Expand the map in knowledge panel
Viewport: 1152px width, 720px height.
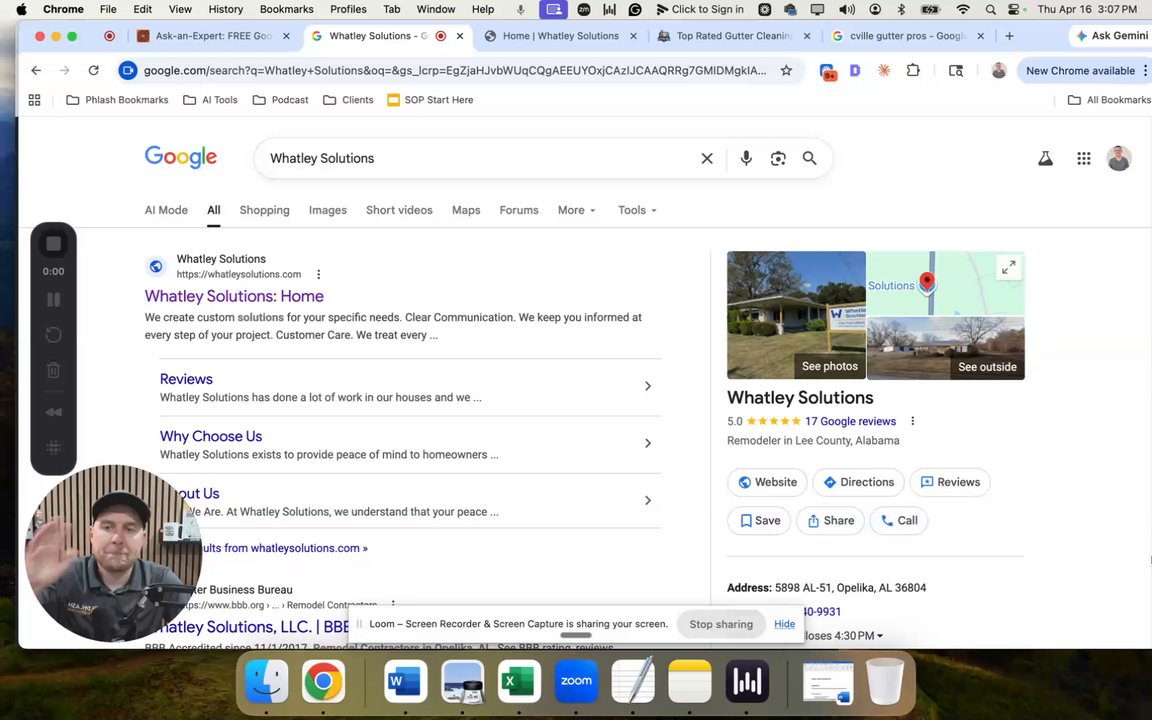pos(1009,267)
